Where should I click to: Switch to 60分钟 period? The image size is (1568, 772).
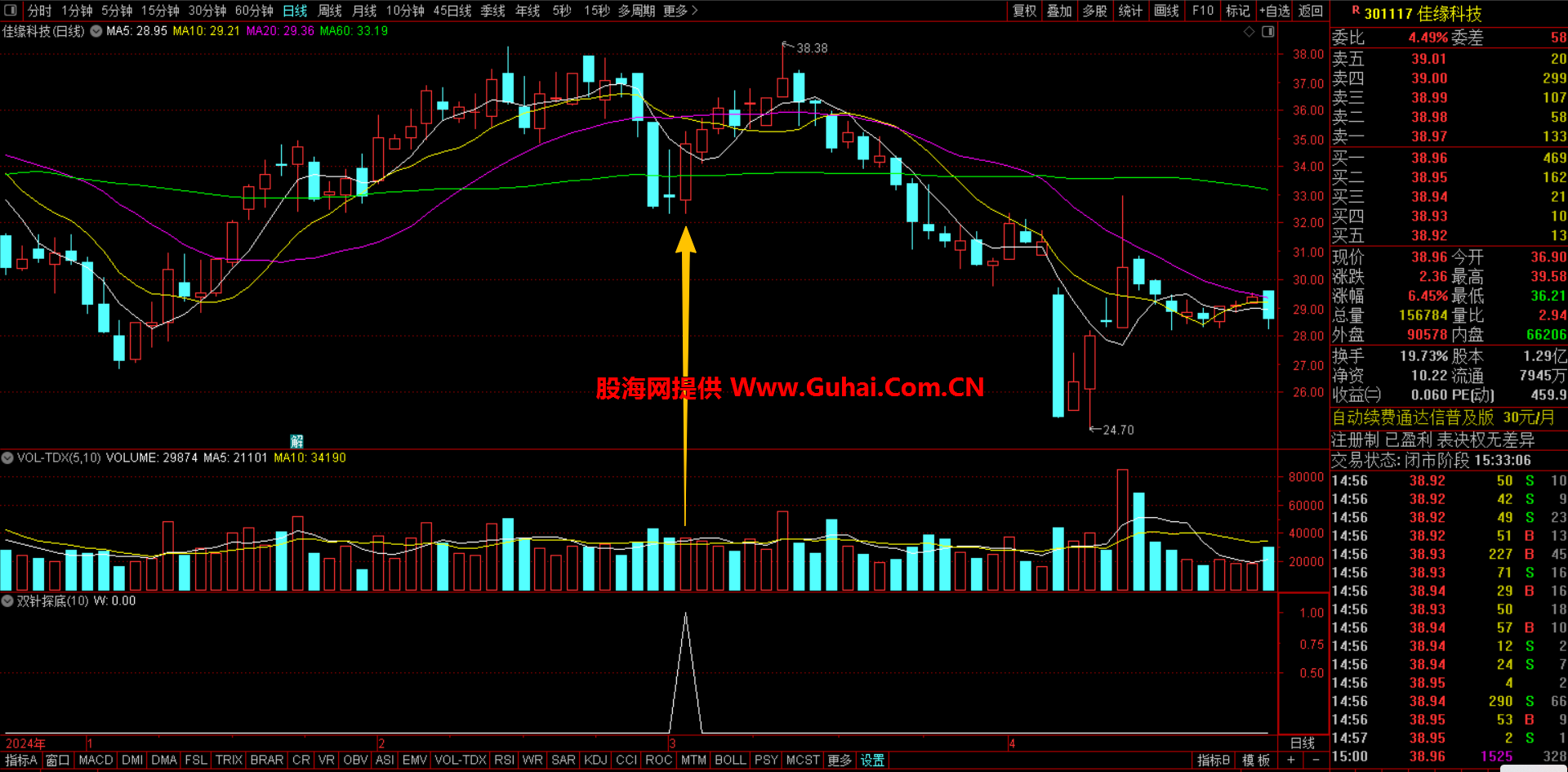[x=254, y=11]
